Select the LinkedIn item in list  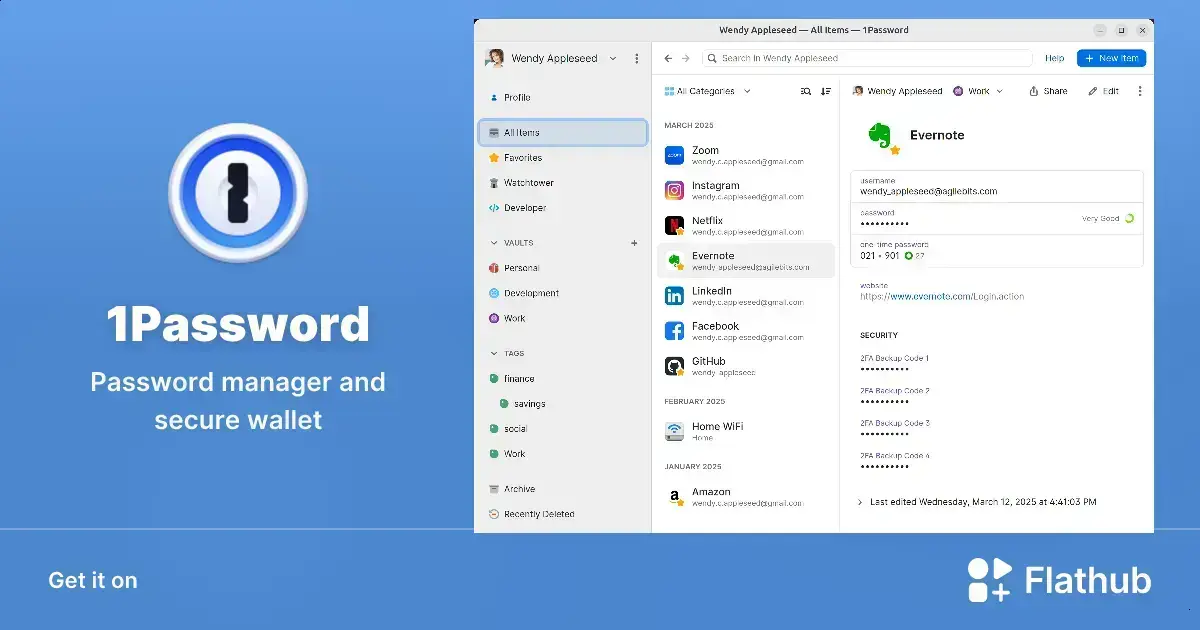(x=746, y=296)
